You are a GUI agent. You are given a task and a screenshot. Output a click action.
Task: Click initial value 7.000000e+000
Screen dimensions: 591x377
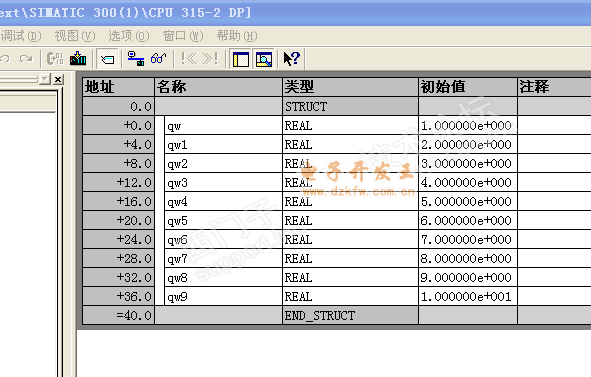468,239
